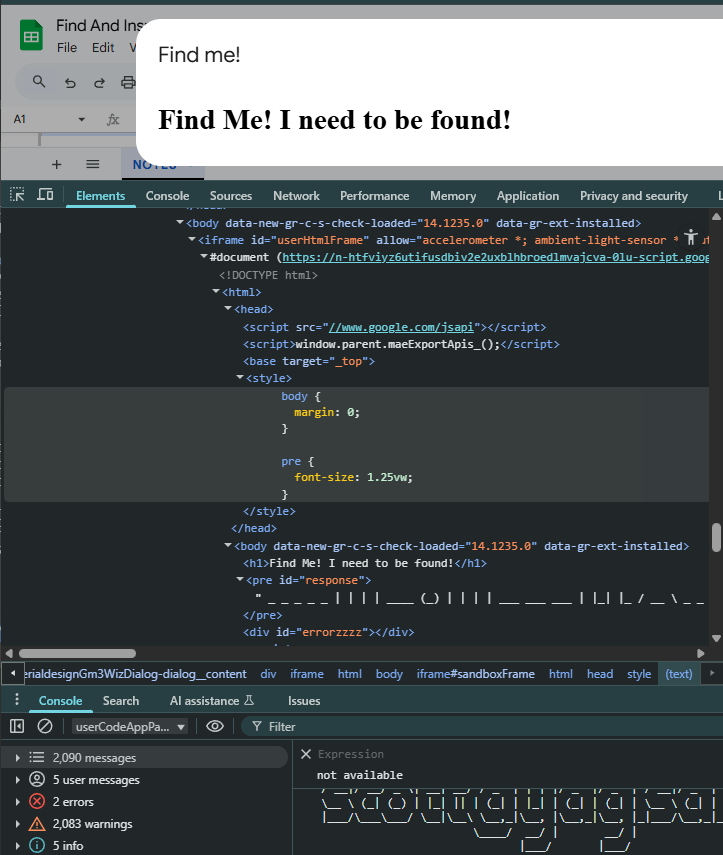Select the h1 Find Me element line
The image size is (723, 855).
tap(365, 563)
